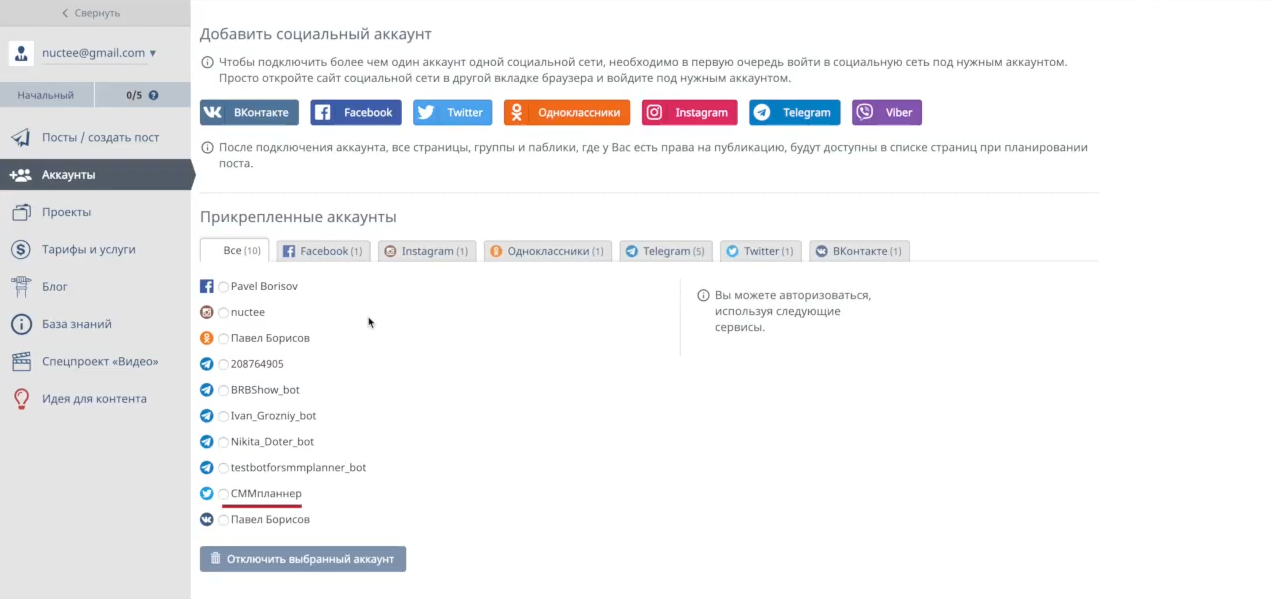
Task: Click the clapperboard Video special project icon
Action: click(x=20, y=361)
